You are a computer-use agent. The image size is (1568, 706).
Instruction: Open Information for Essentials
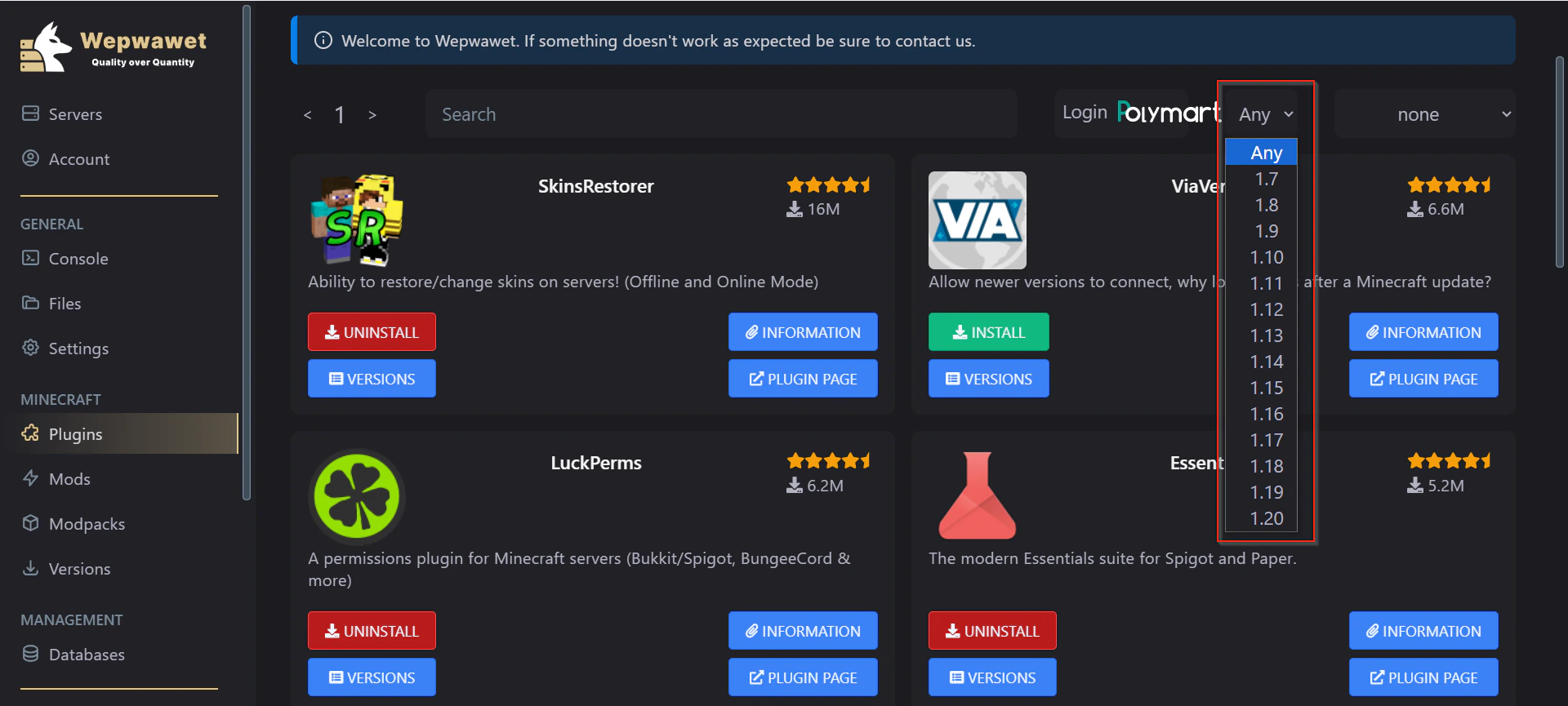tap(1423, 631)
